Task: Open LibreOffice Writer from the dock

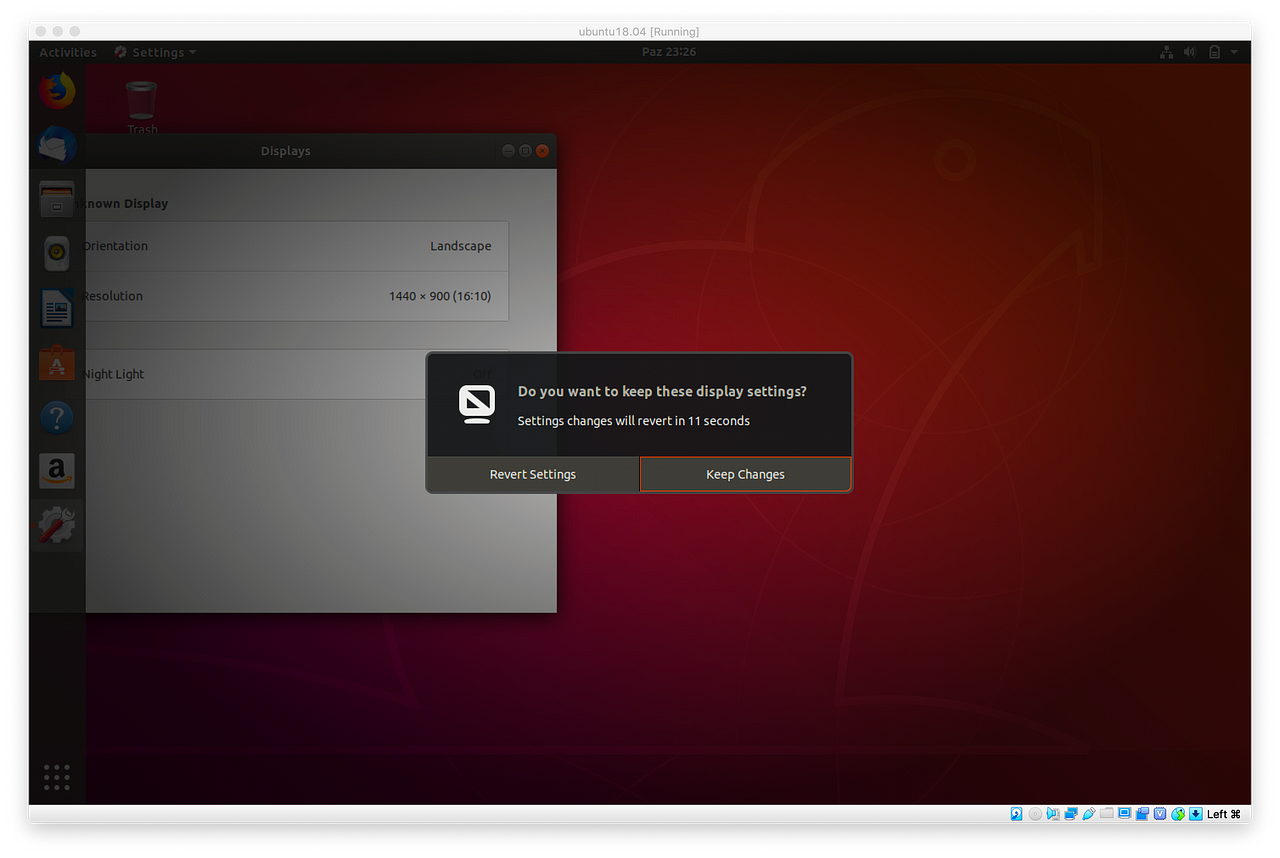Action: click(x=57, y=308)
